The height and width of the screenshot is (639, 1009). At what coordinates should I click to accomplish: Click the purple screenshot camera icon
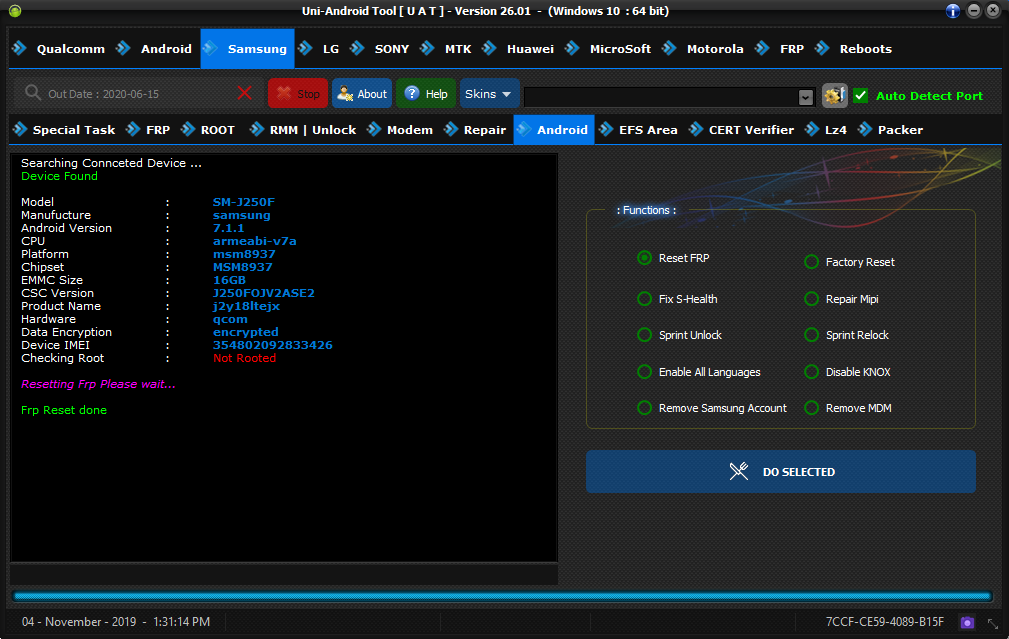pos(967,622)
